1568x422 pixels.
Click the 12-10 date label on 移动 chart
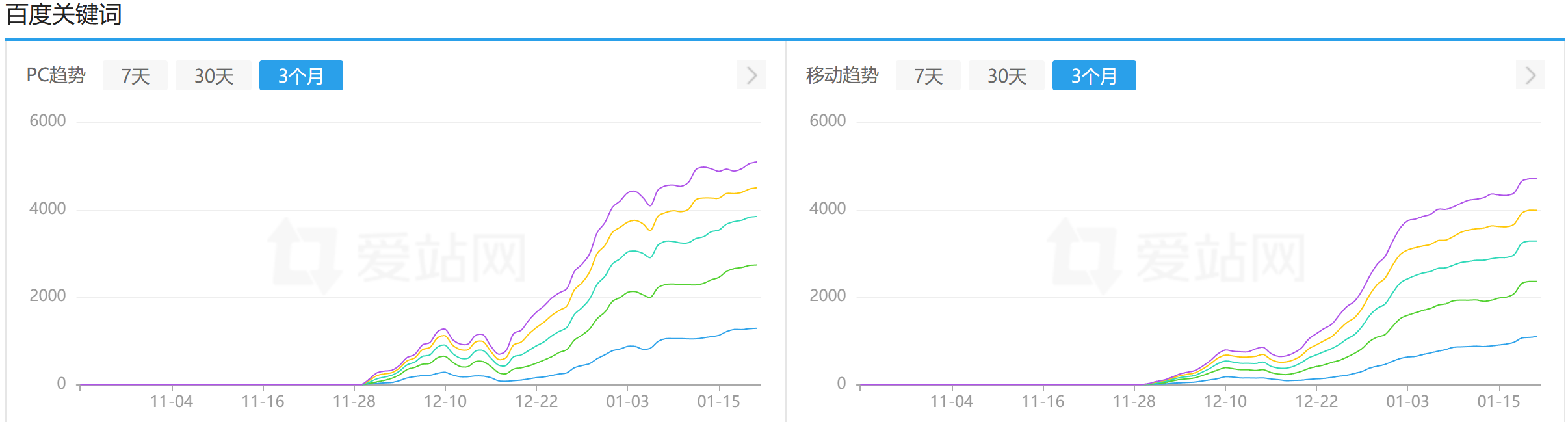1225,402
